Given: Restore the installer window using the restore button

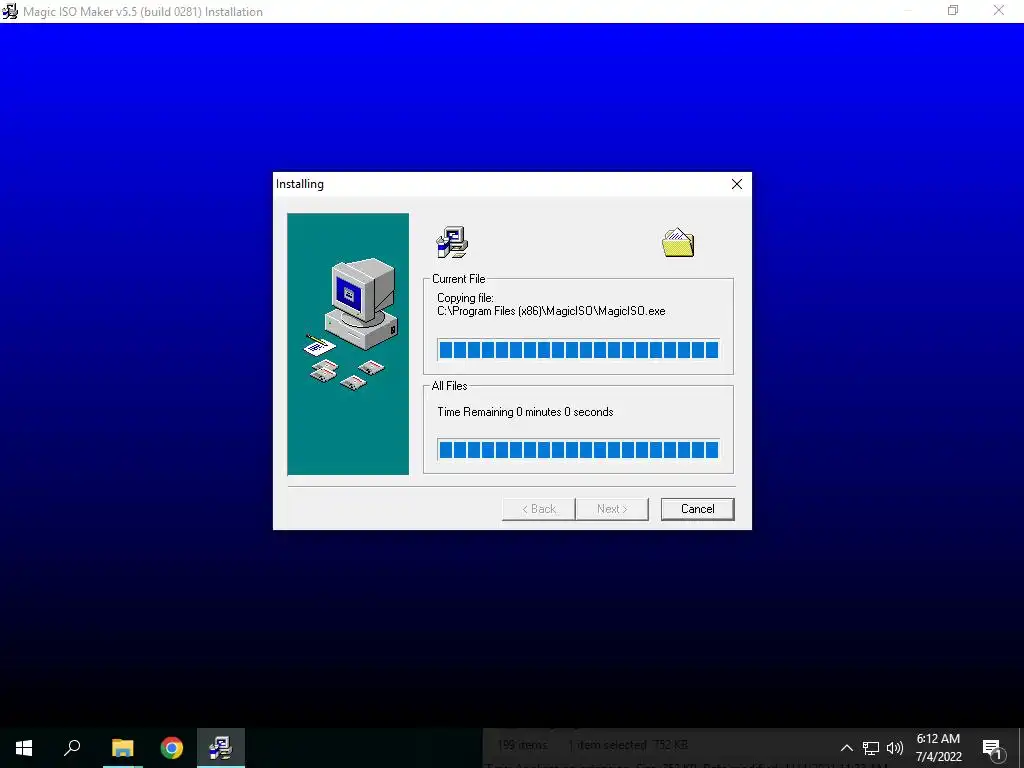Looking at the screenshot, I should [953, 10].
